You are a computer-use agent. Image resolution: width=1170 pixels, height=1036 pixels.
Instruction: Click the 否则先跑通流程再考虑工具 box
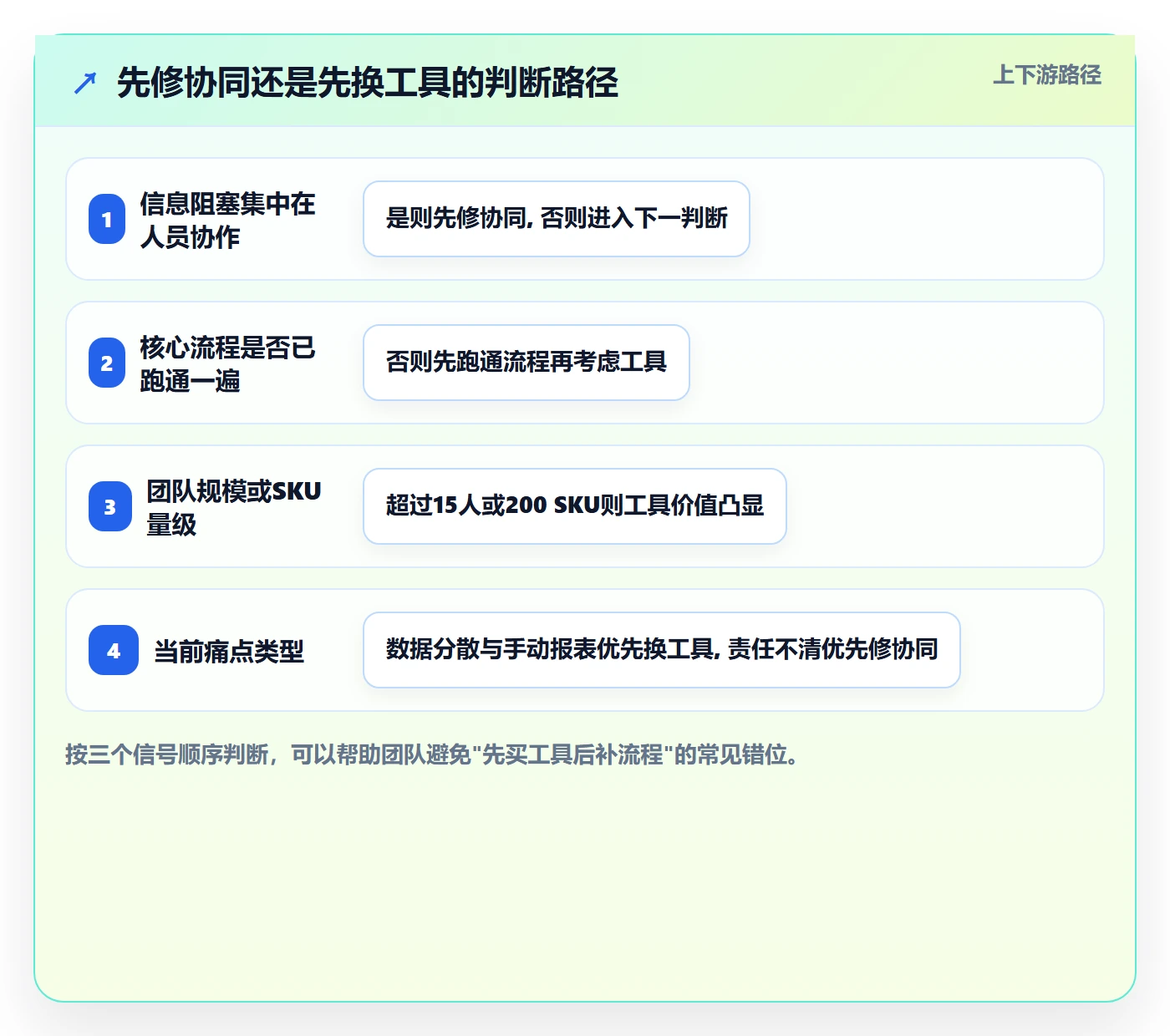pyautogui.click(x=526, y=363)
